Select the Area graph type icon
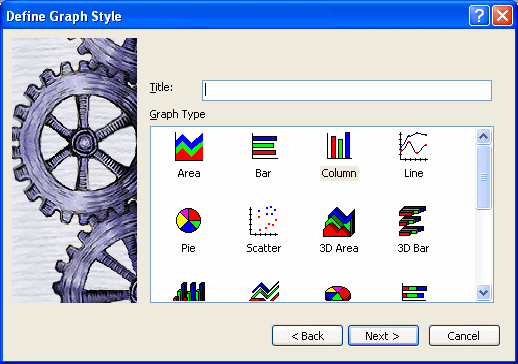The height and width of the screenshot is (364, 518). tap(189, 147)
